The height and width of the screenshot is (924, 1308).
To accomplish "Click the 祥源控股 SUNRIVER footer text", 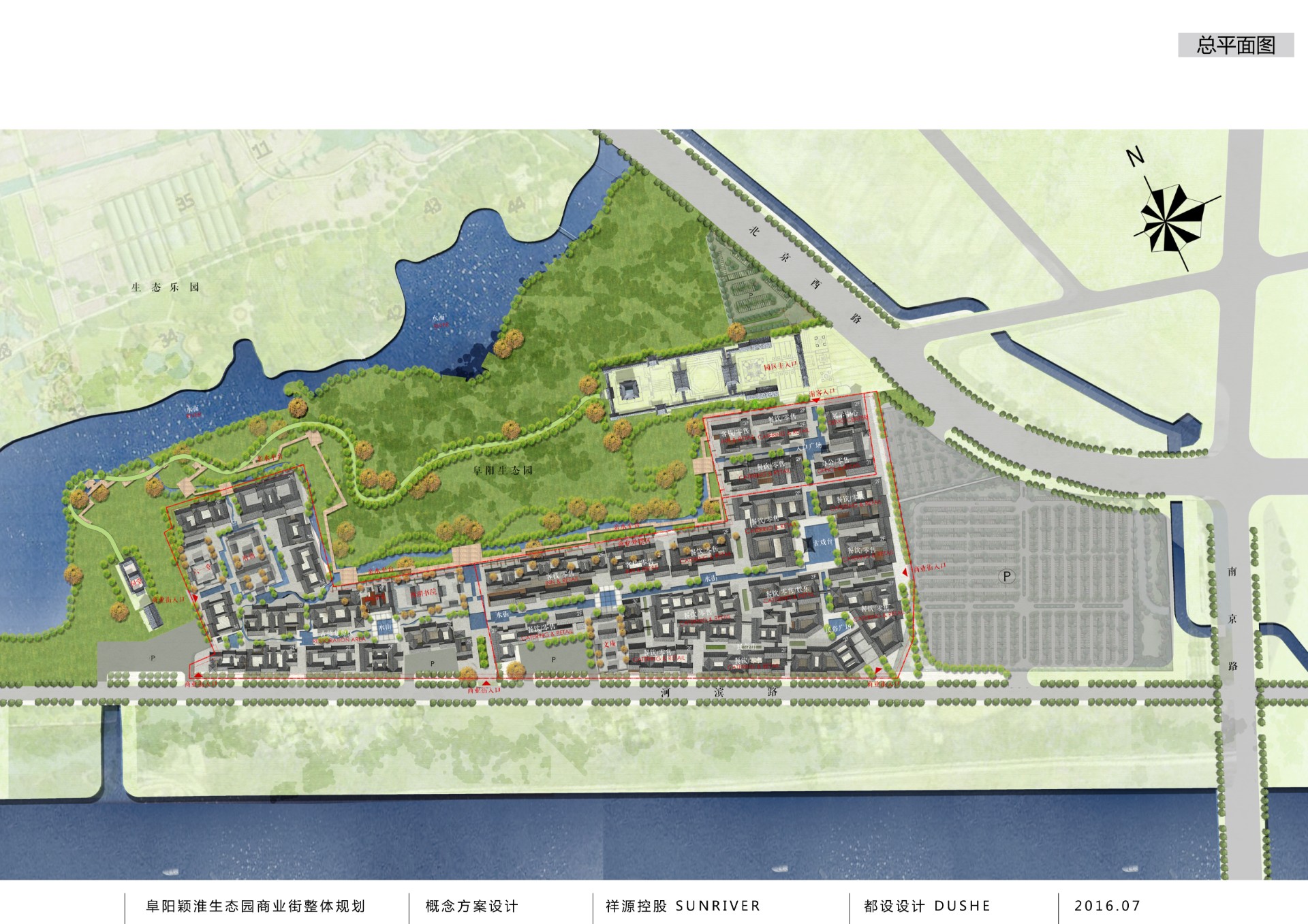I will [x=683, y=906].
